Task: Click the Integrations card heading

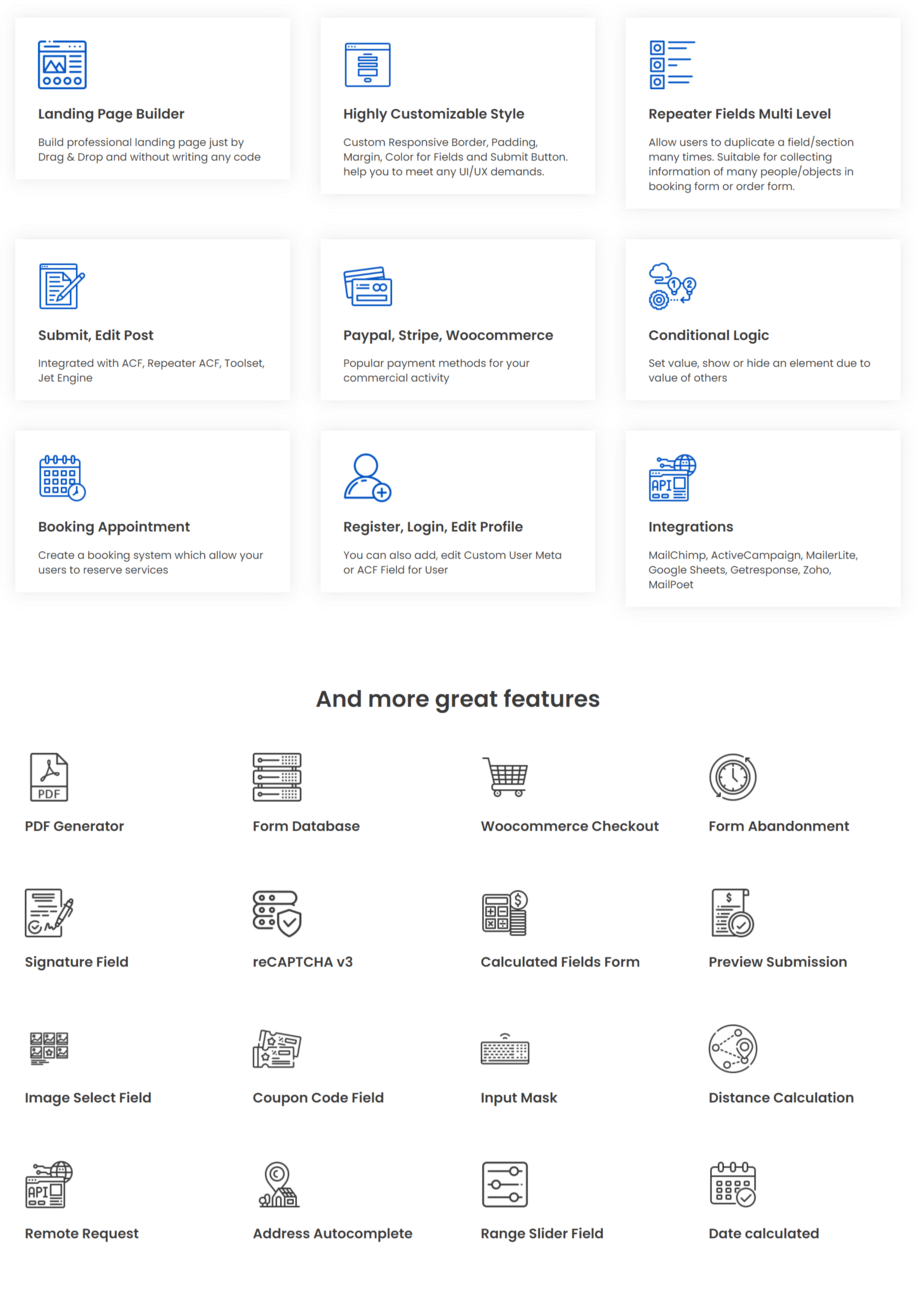Action: pyautogui.click(x=690, y=527)
